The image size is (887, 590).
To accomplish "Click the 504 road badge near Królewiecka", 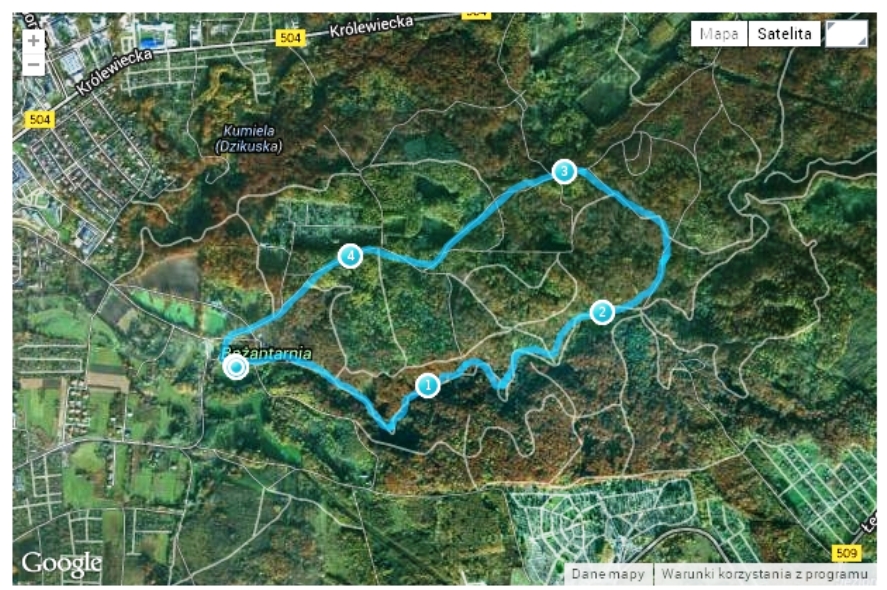I will (290, 38).
